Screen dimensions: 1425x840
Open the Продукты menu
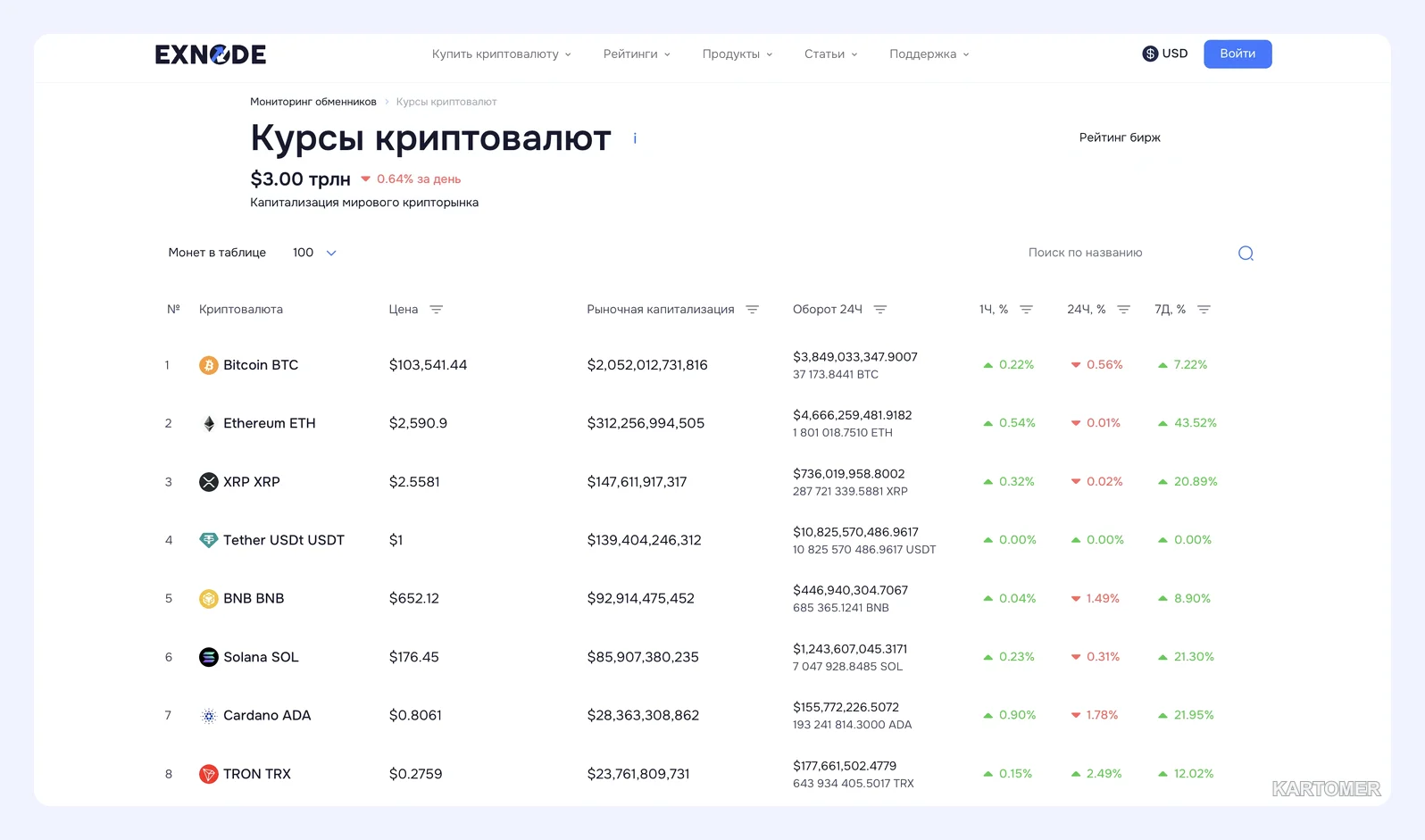[737, 54]
